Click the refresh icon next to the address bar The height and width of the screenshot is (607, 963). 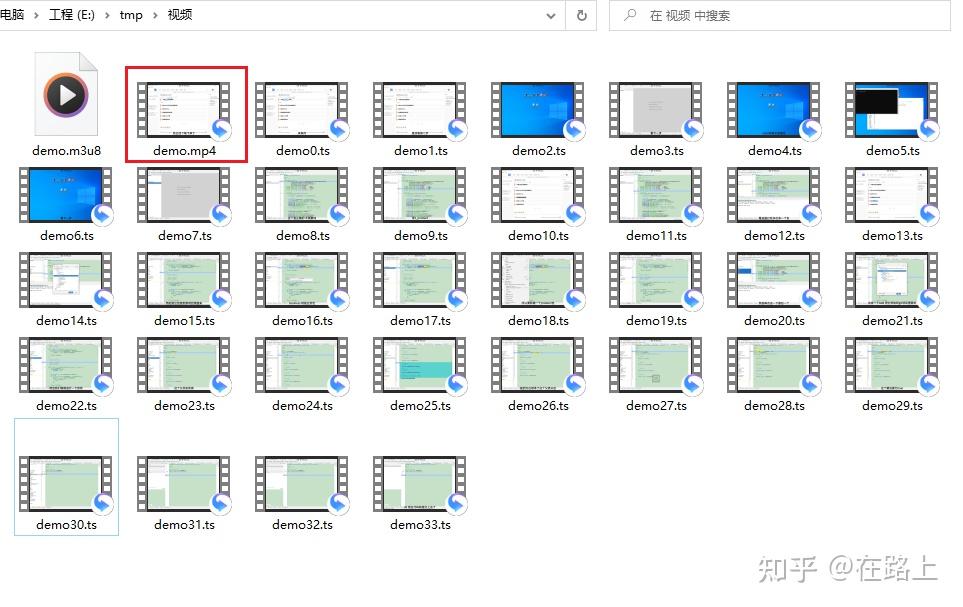coord(581,15)
